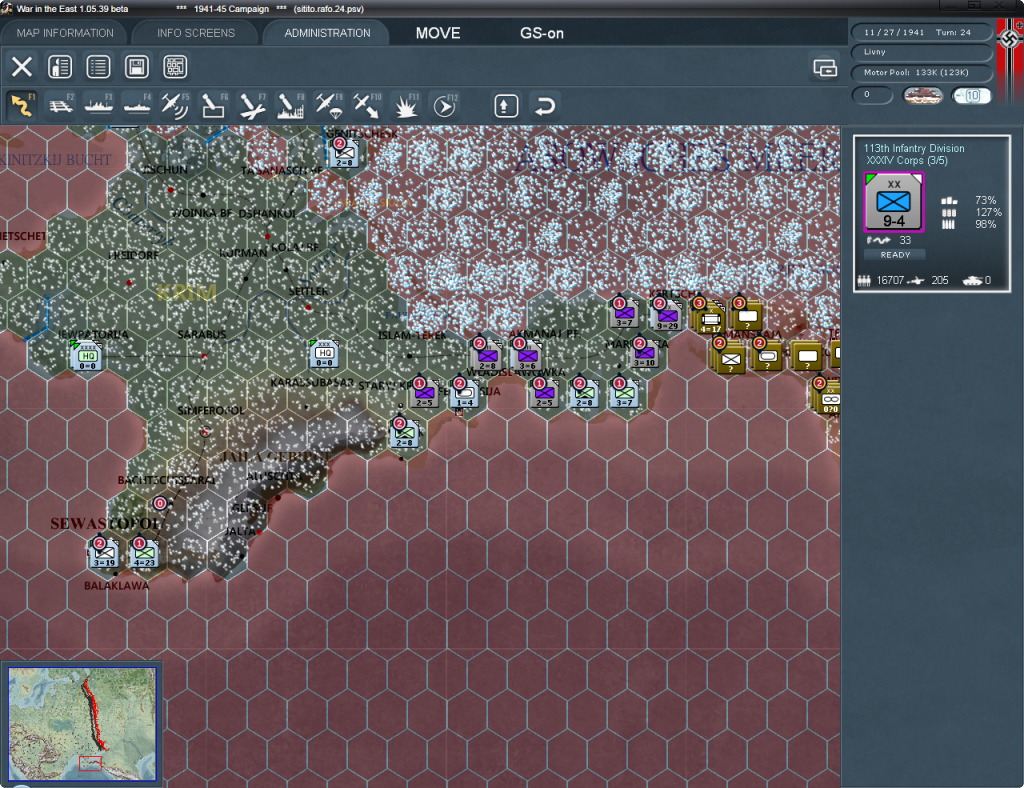The height and width of the screenshot is (788, 1024).
Task: Click the READY status button
Action: (895, 255)
